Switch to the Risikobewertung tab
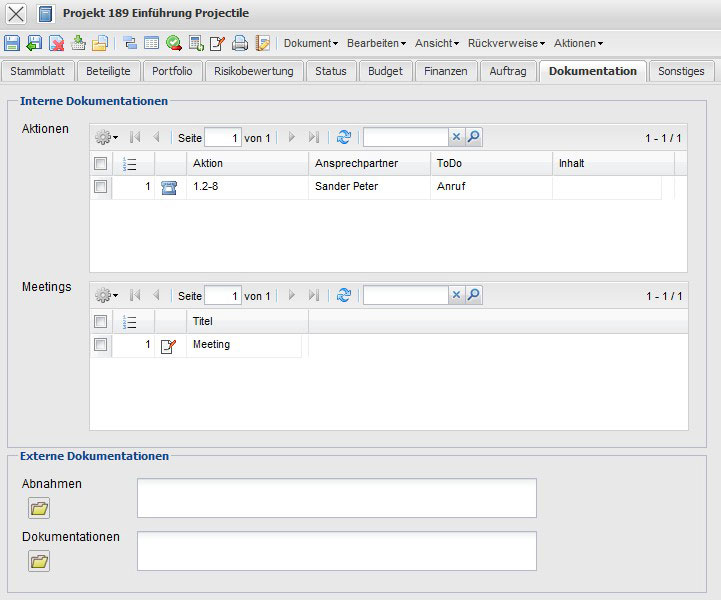The height and width of the screenshot is (600, 721). point(254,71)
